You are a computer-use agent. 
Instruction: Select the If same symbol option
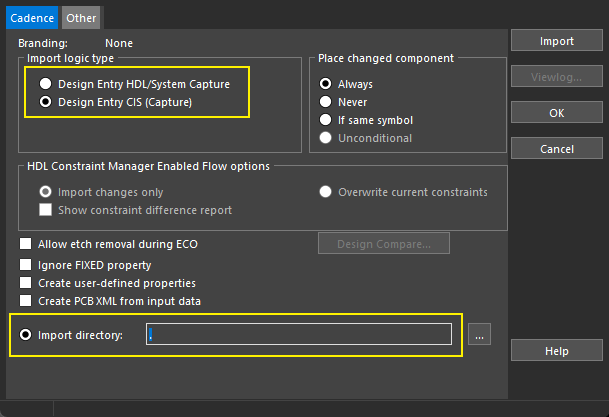click(326, 120)
